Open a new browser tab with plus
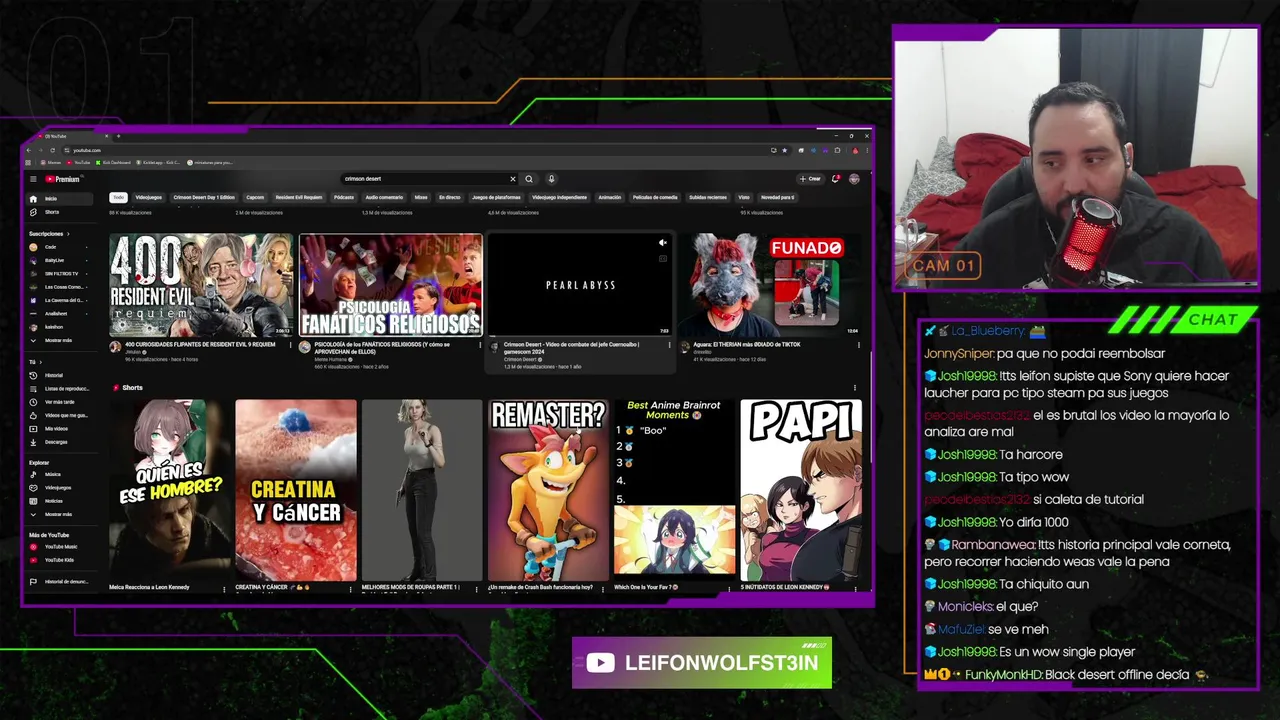Image resolution: width=1280 pixels, height=720 pixels. [118, 136]
